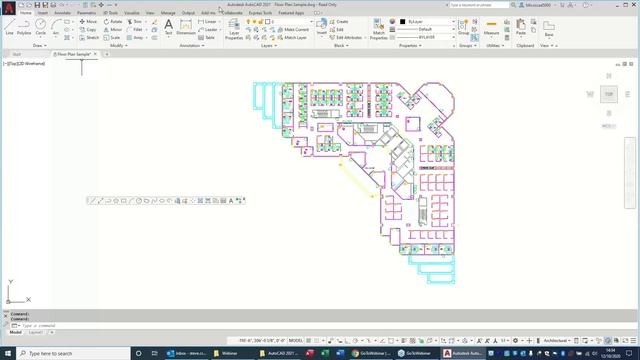This screenshot has width=640, height=360.
Task: Click the Table annotation tool
Action: (x=206, y=37)
